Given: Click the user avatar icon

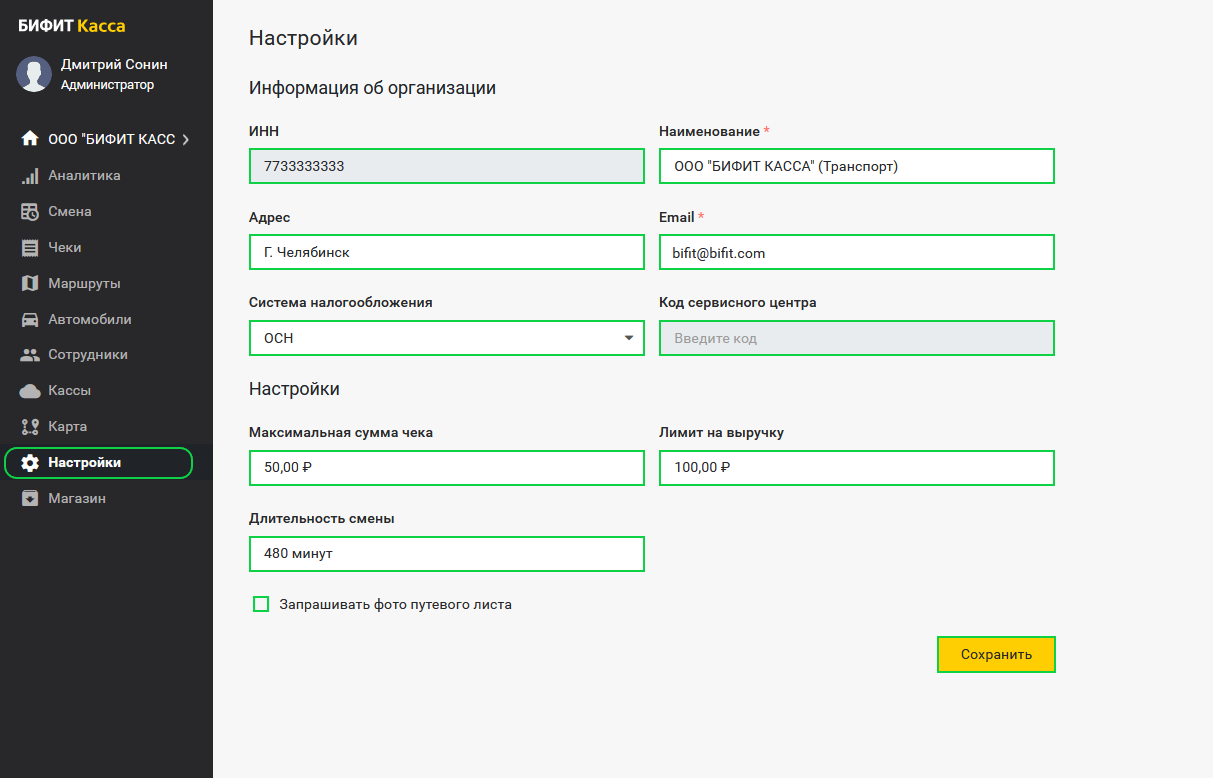Looking at the screenshot, I should point(34,74).
